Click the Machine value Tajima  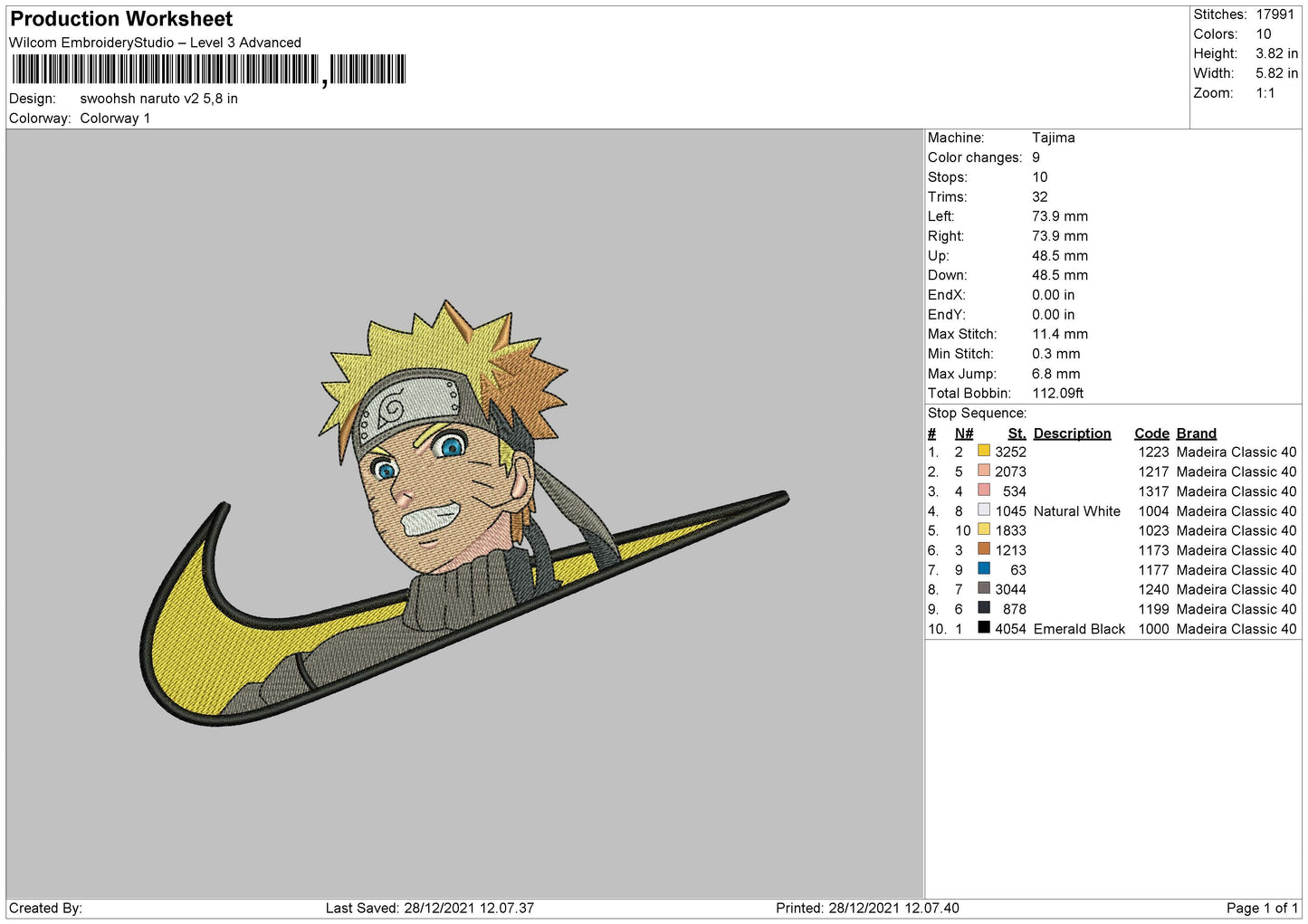1053,138
